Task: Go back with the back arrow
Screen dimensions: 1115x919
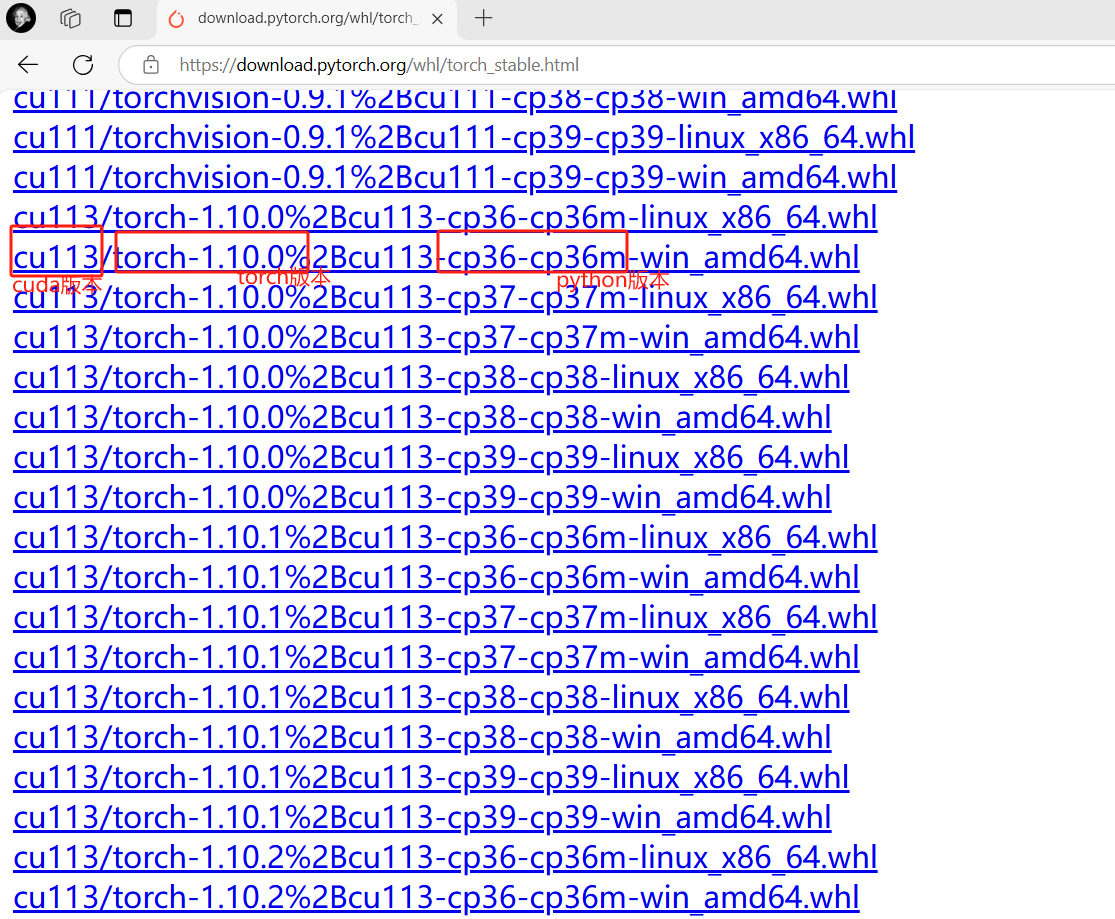Action: (28, 65)
